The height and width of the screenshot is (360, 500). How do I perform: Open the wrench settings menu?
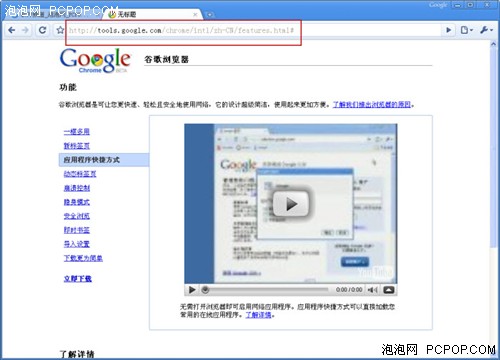tap(487, 30)
